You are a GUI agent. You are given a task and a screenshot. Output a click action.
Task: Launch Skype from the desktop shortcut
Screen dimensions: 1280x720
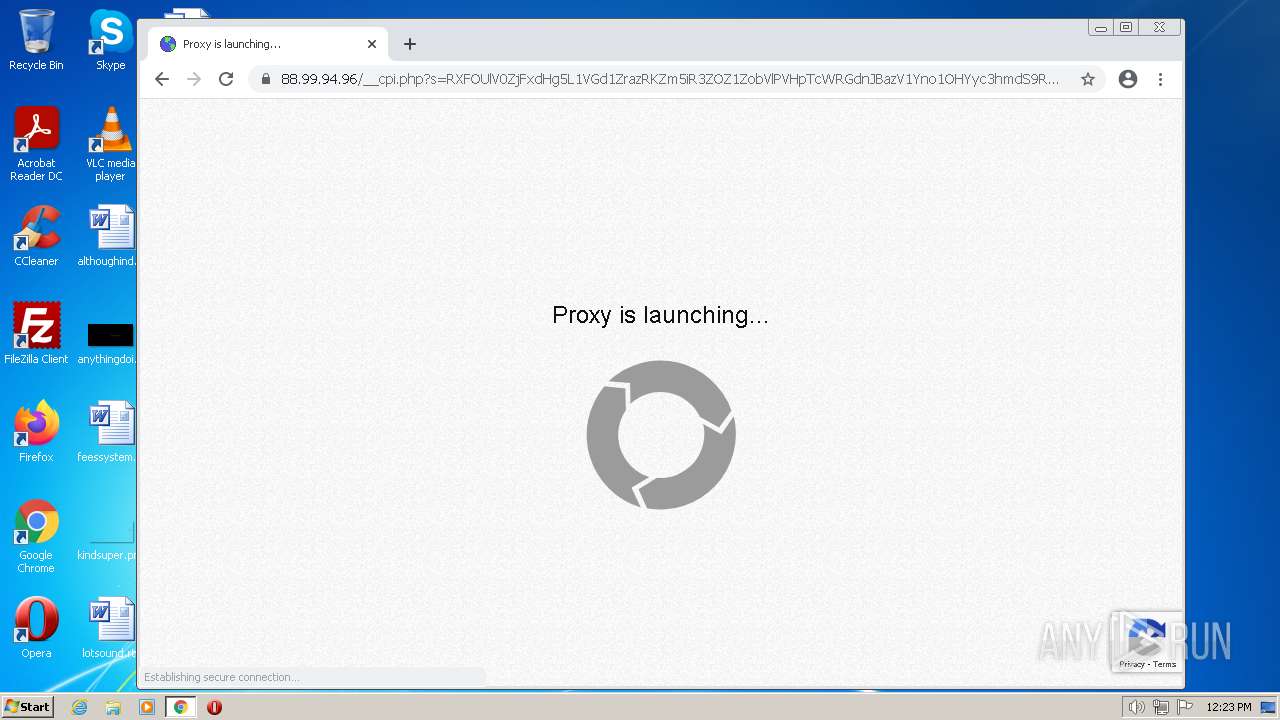click(x=110, y=40)
